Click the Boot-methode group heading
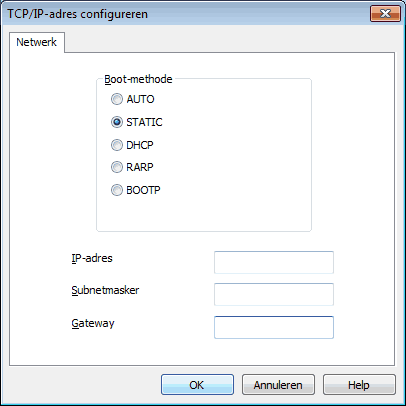This screenshot has height=406, width=406. coord(138,79)
